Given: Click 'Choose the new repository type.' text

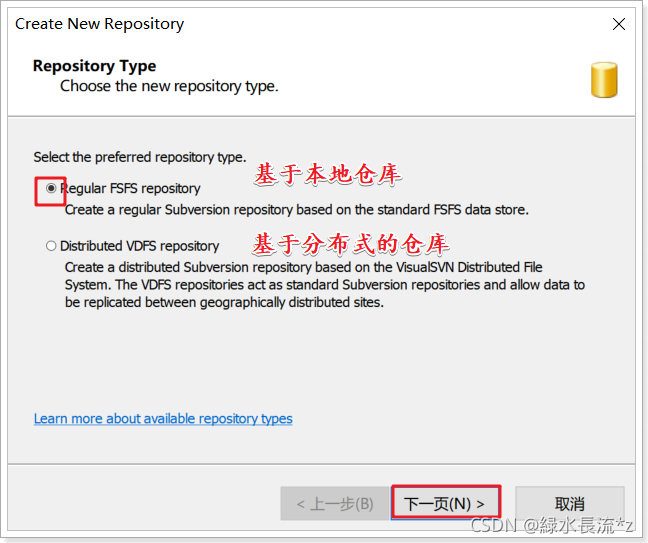Looking at the screenshot, I should (169, 86).
